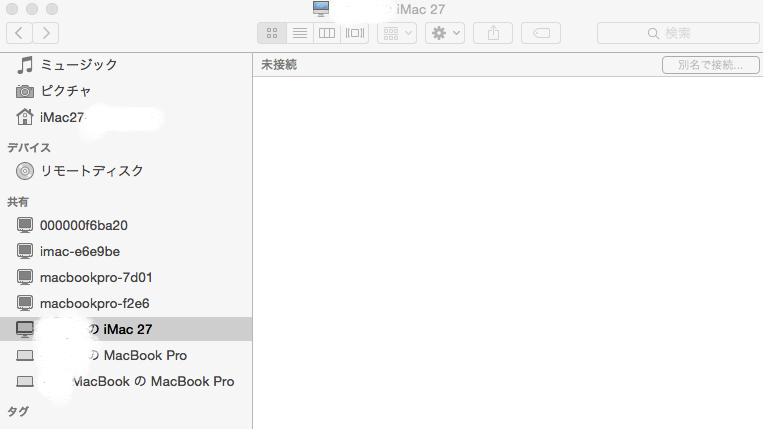Switch to Cover Flow view
The image size is (763, 429).
(x=355, y=33)
